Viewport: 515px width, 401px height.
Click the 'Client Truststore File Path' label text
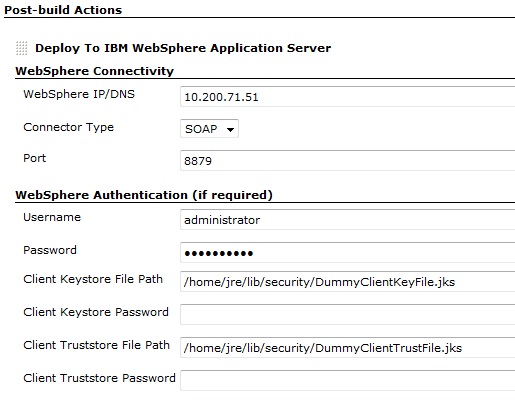click(96, 345)
